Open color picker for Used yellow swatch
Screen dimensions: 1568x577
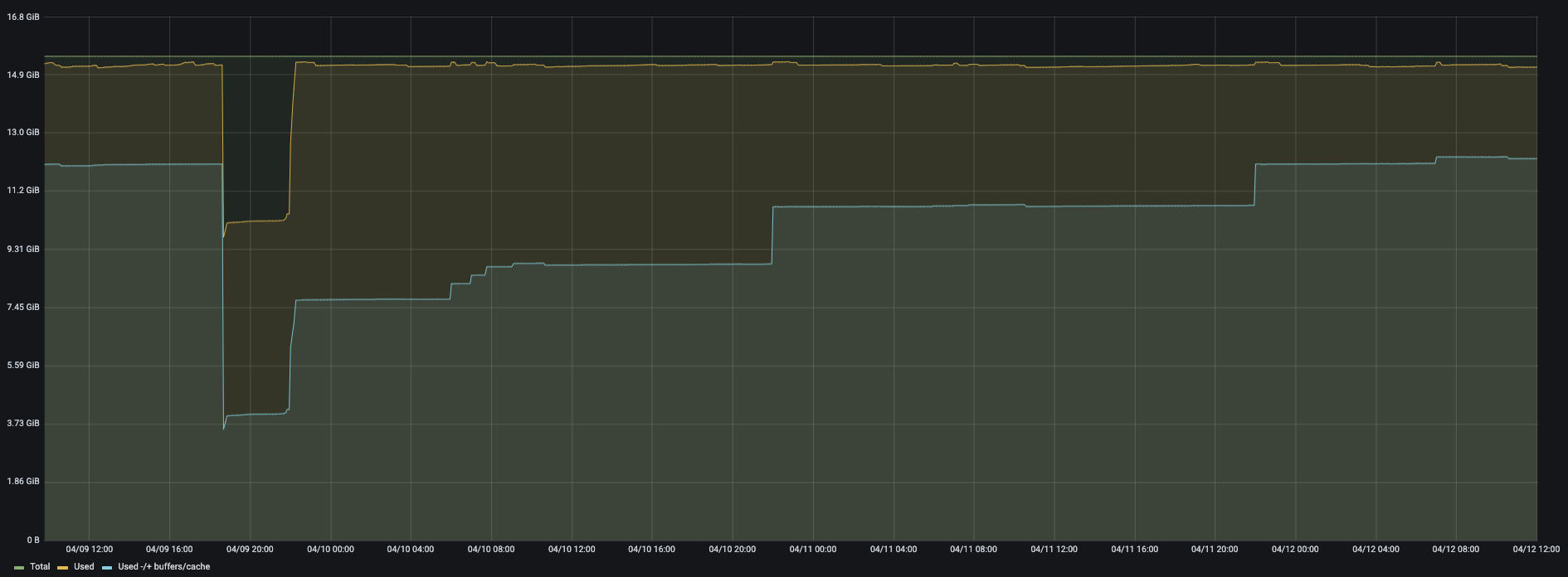pos(63,567)
